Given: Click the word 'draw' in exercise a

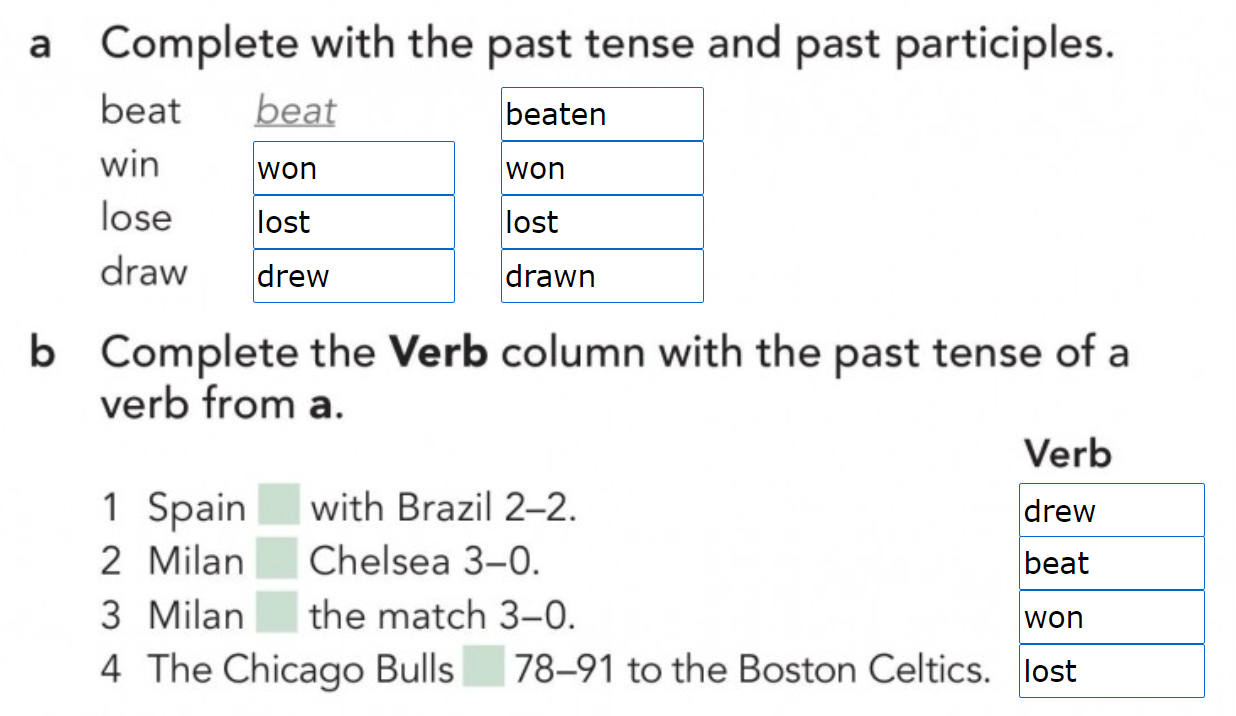Looking at the screenshot, I should pyautogui.click(x=143, y=271).
